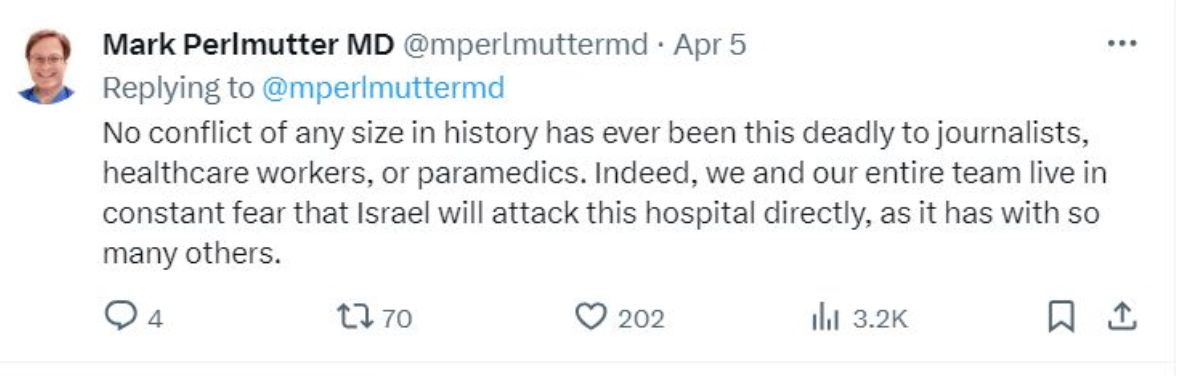1181x376 pixels.
Task: Open the reply speech-bubble icon
Action: point(118,318)
